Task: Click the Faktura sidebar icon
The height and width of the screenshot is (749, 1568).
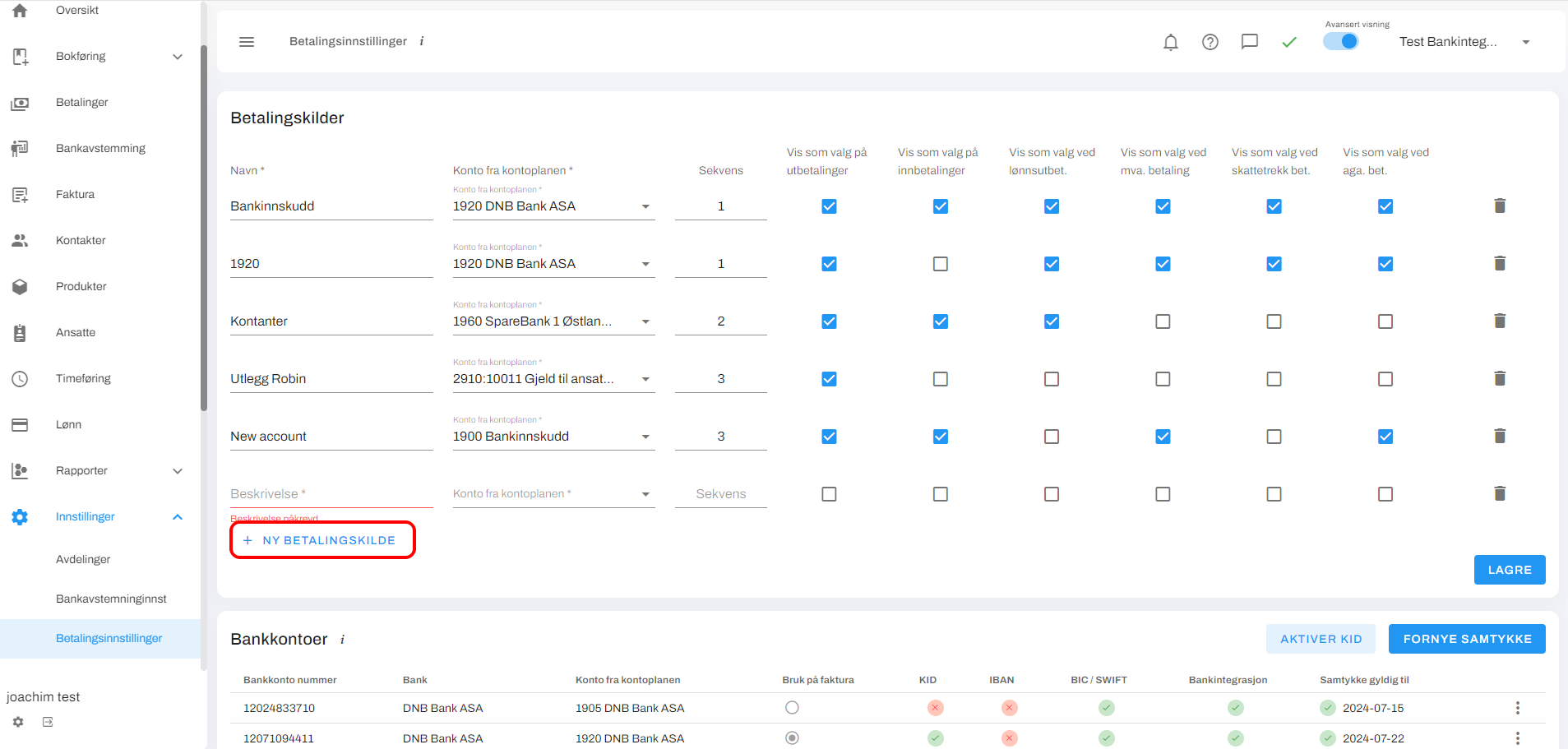Action: pyautogui.click(x=20, y=195)
